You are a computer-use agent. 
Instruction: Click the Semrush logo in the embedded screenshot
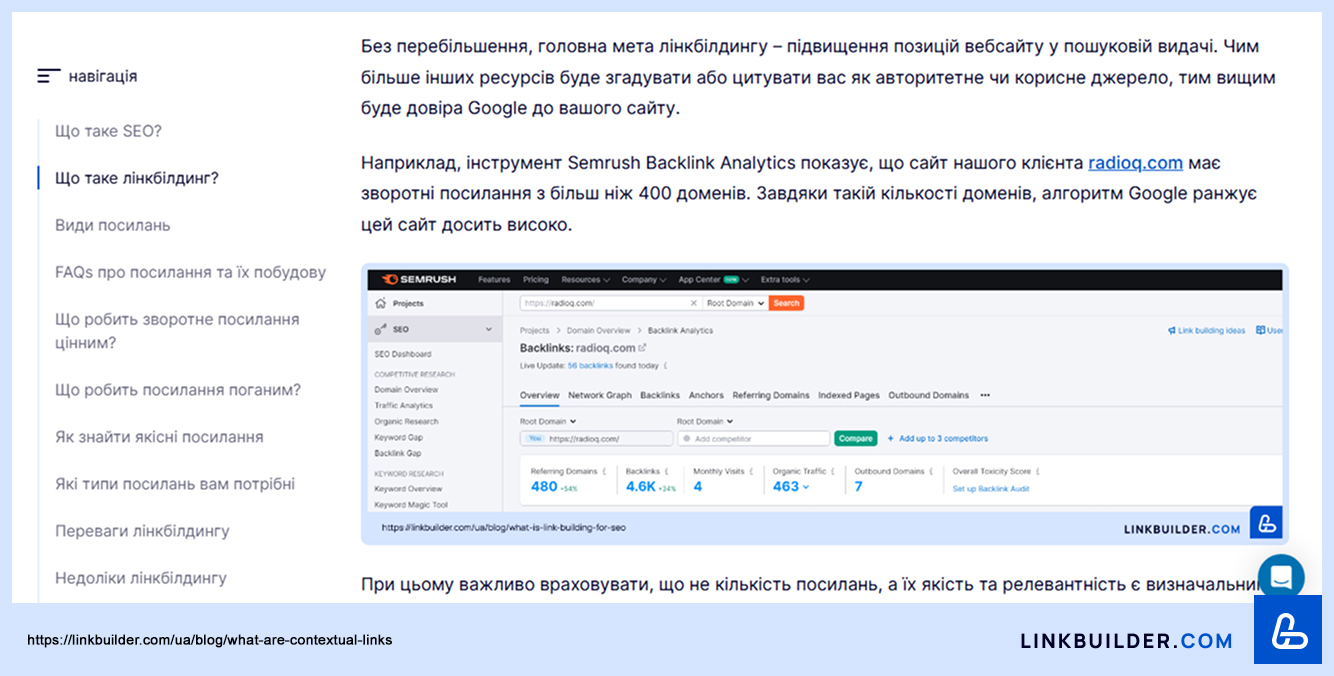420,280
